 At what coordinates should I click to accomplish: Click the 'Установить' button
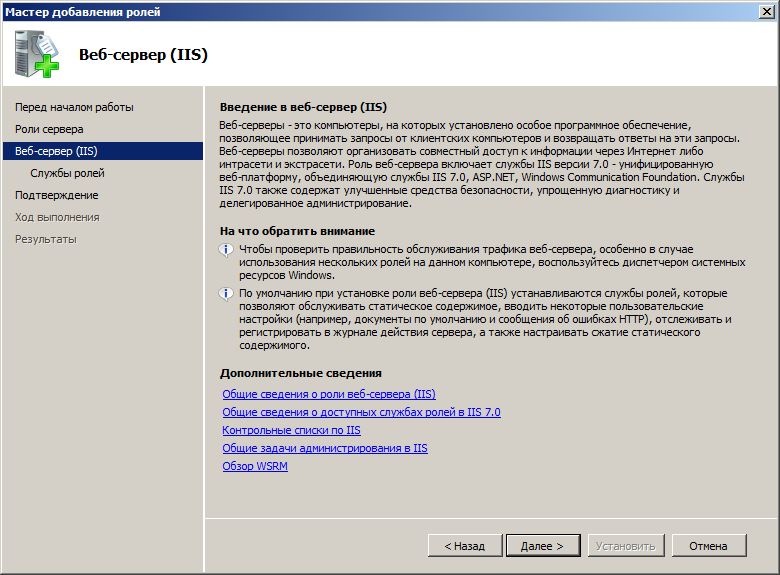(x=626, y=546)
